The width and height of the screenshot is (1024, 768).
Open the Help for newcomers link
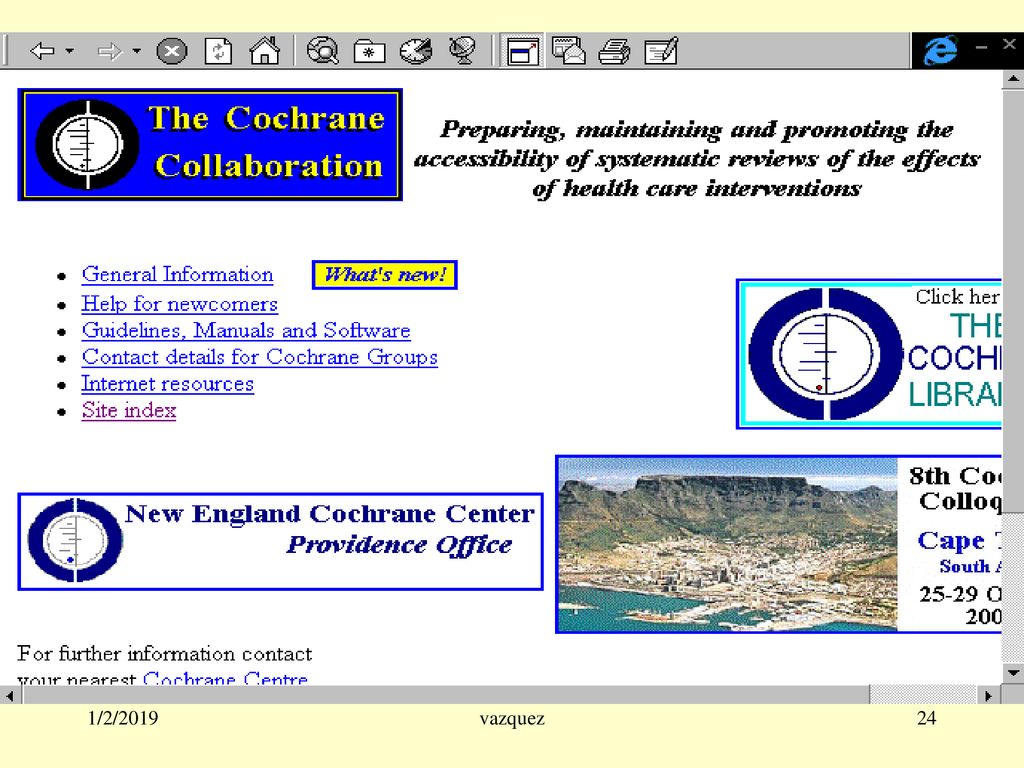pos(180,304)
